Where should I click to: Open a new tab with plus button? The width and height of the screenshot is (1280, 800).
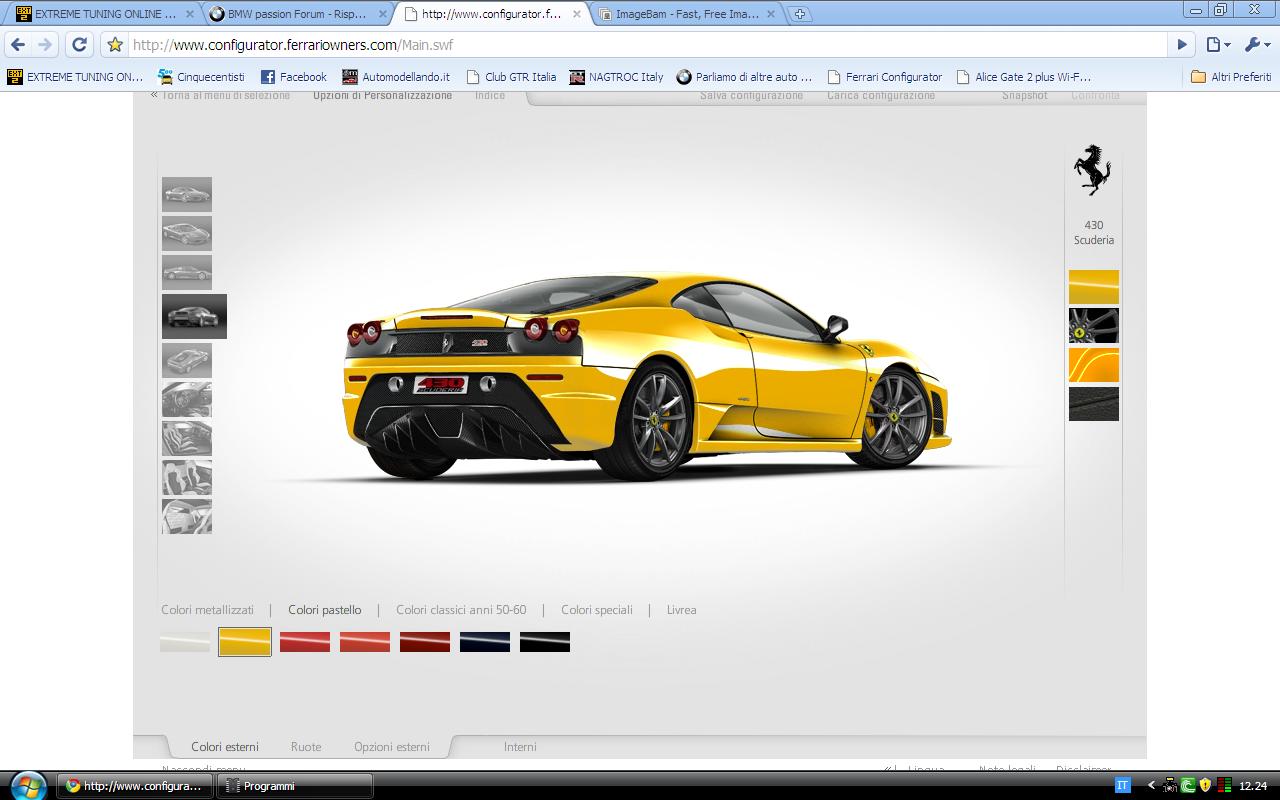click(x=799, y=14)
